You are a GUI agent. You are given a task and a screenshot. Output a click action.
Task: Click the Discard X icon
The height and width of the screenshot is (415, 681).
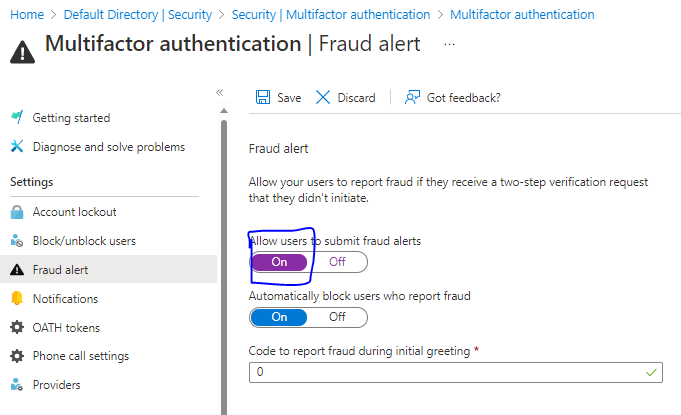323,97
